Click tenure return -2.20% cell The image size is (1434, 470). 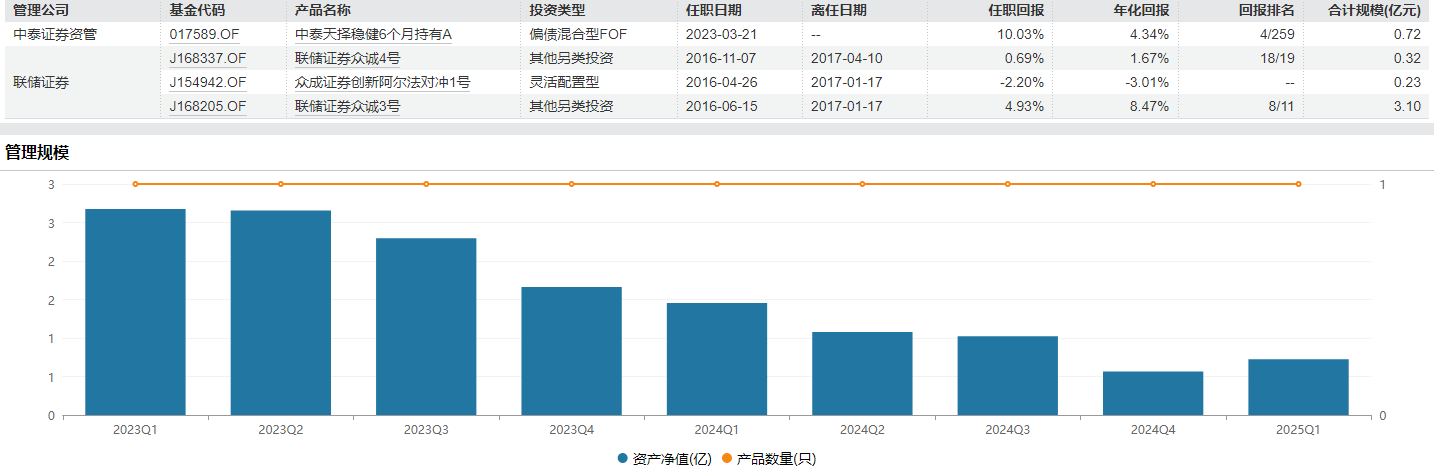point(1023,82)
